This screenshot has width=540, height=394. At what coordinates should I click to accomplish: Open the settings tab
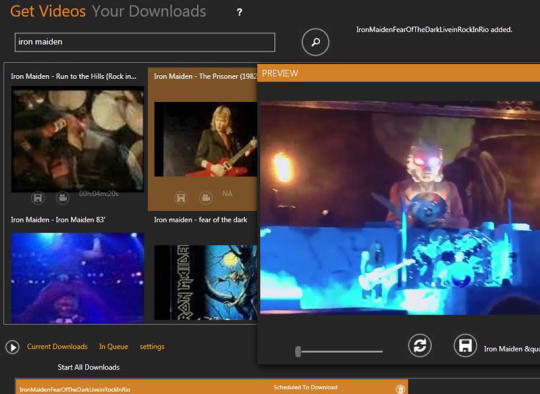(x=152, y=347)
